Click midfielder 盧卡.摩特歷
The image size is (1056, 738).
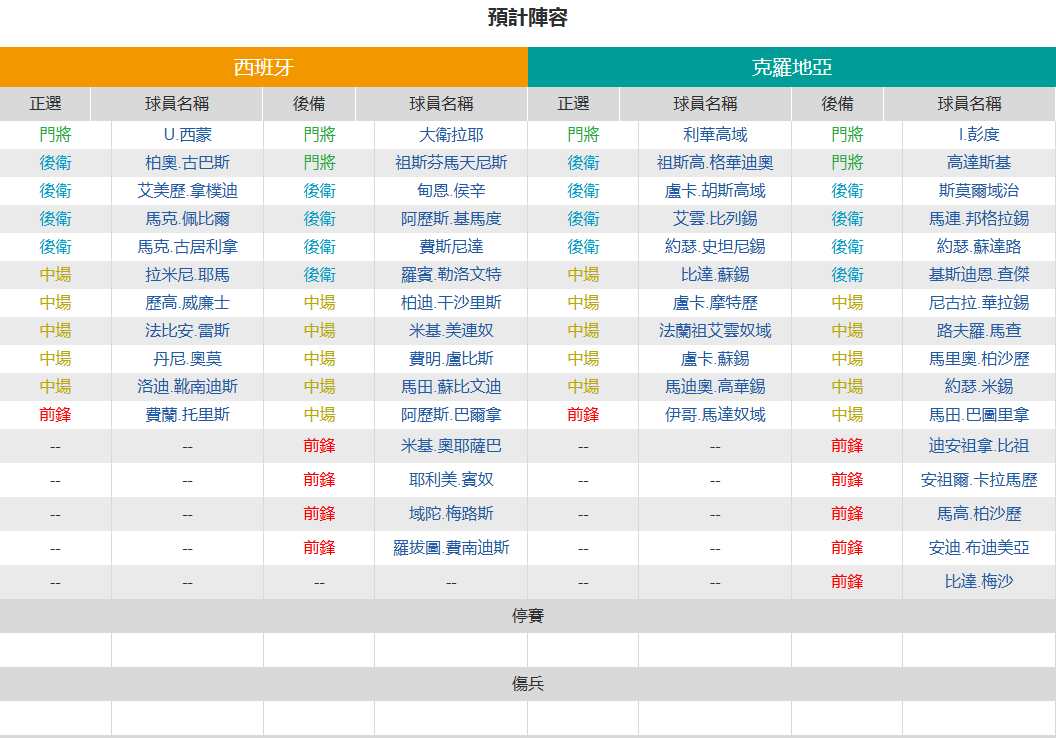click(715, 303)
